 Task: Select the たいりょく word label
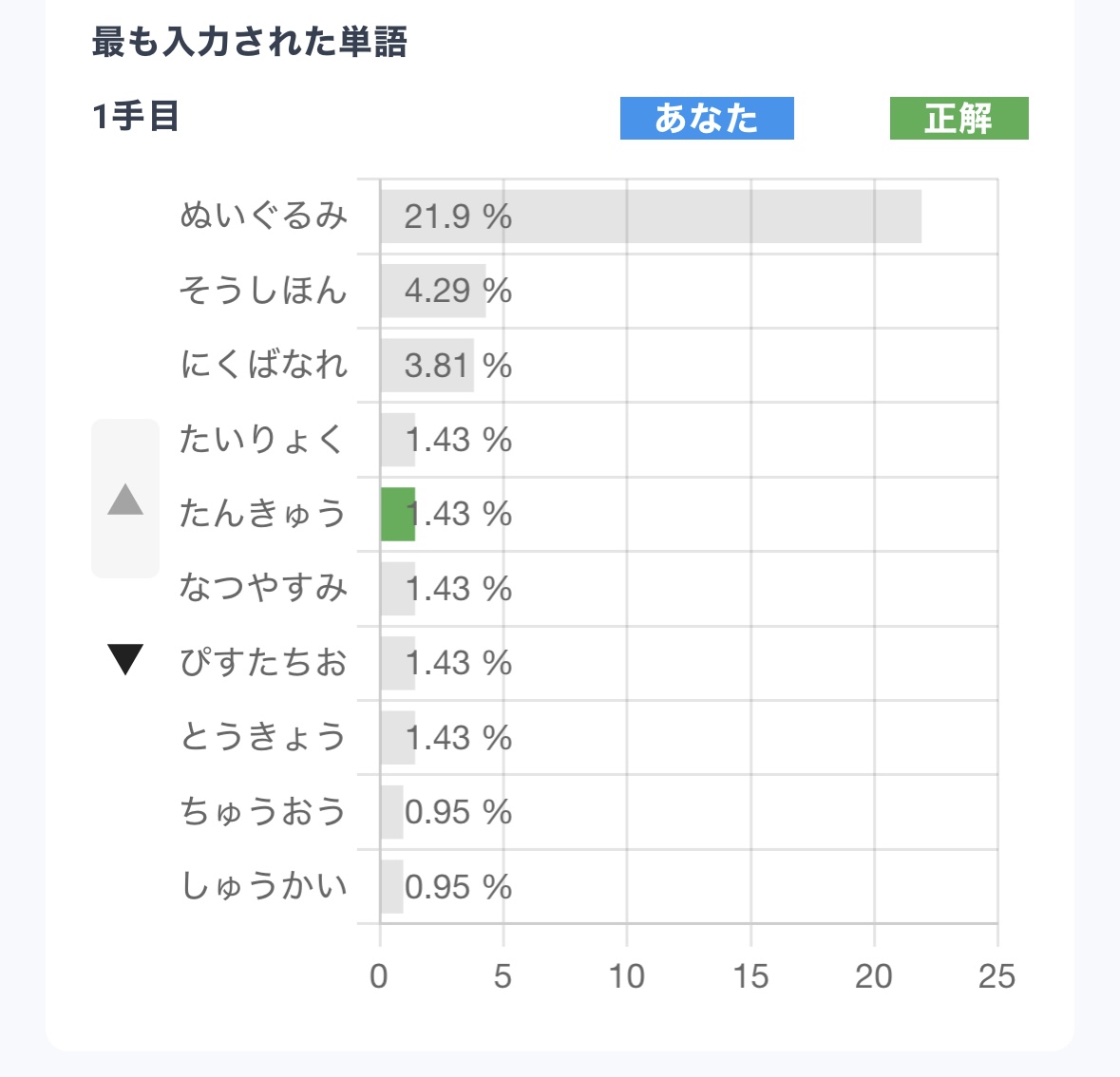pos(262,440)
